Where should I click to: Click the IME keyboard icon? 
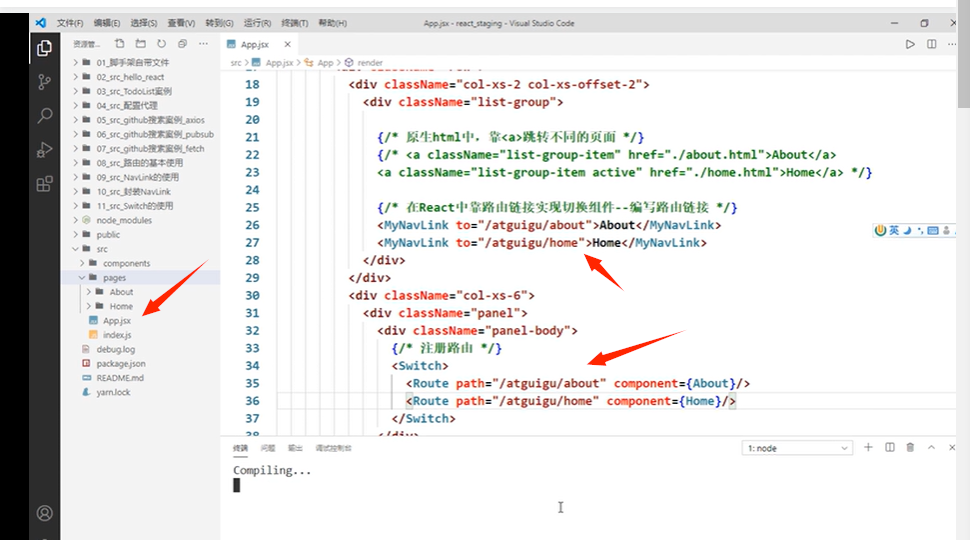933,231
